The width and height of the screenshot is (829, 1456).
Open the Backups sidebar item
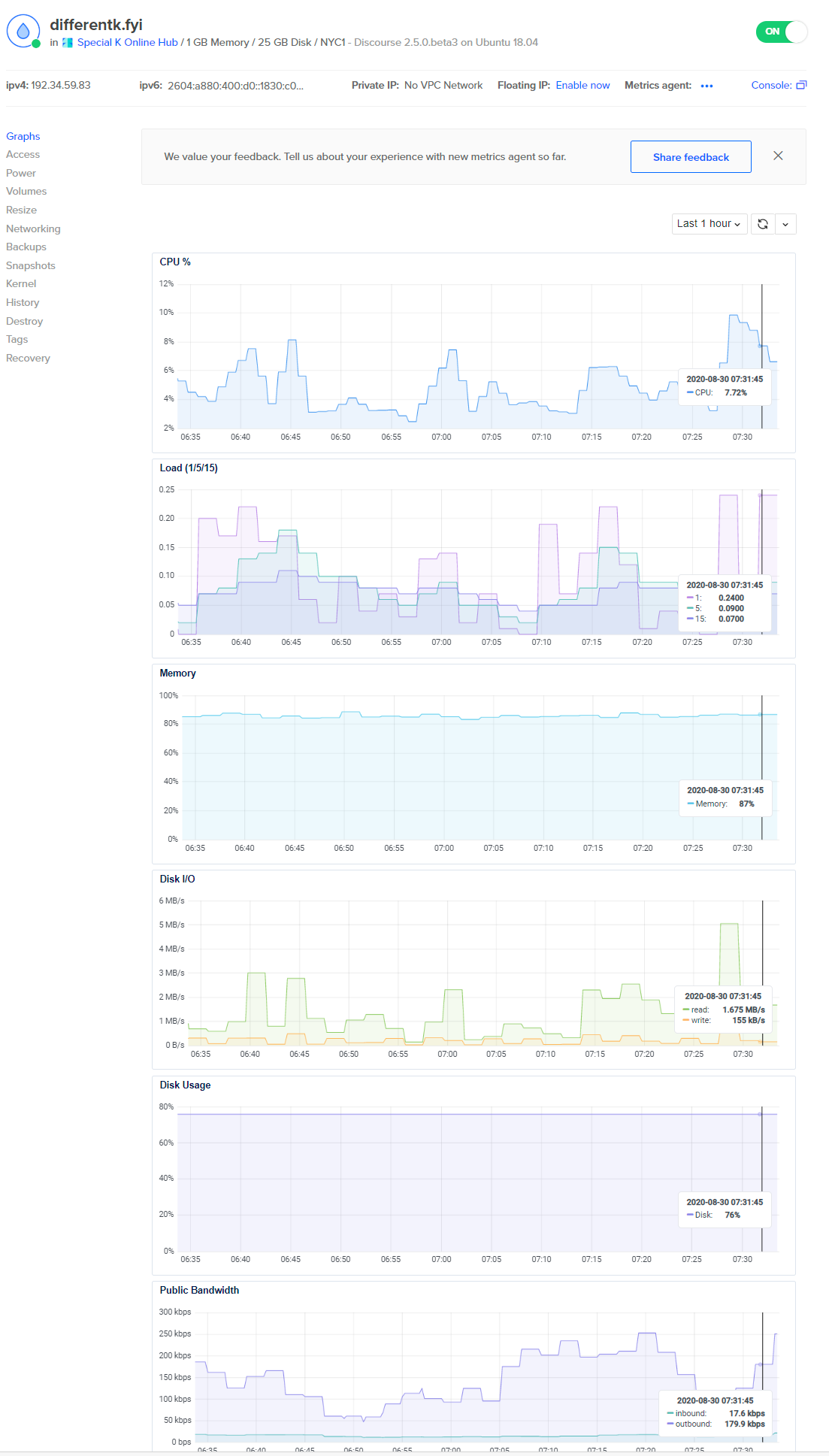point(26,247)
